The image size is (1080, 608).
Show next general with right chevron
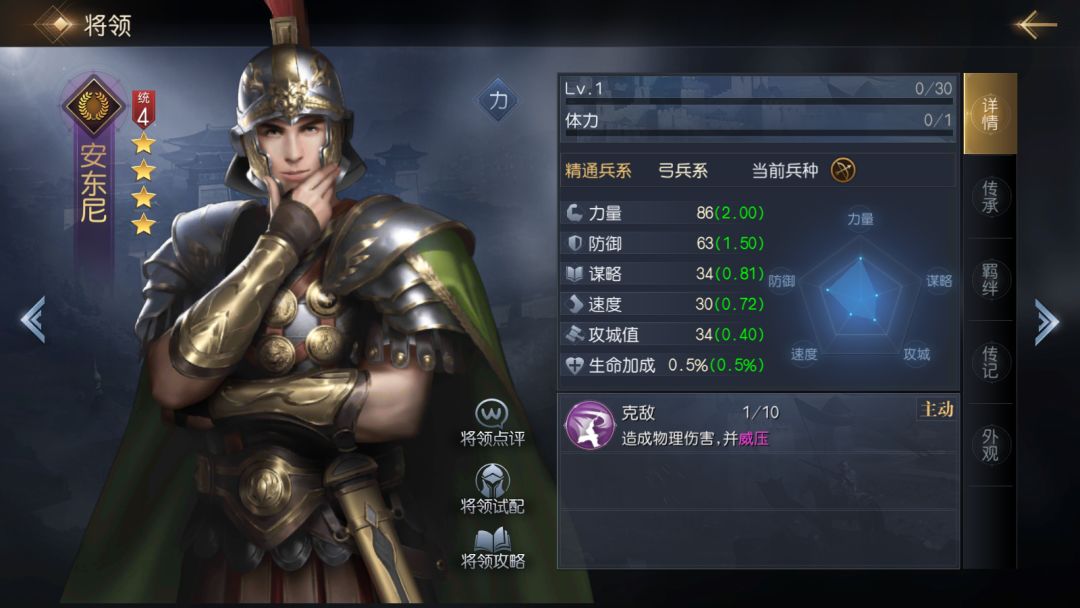coord(1046,319)
